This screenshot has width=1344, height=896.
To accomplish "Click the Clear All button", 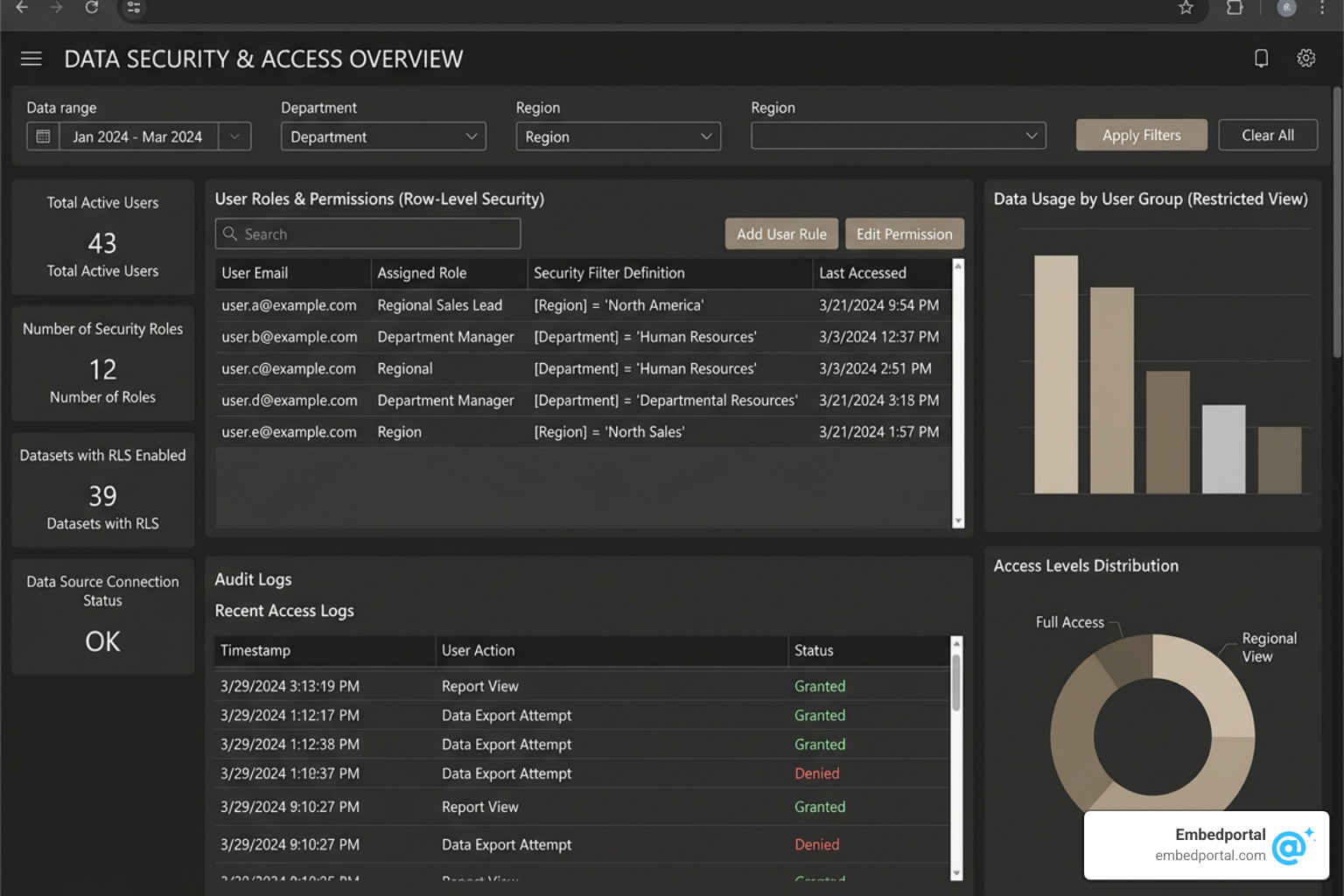I will 1268,135.
